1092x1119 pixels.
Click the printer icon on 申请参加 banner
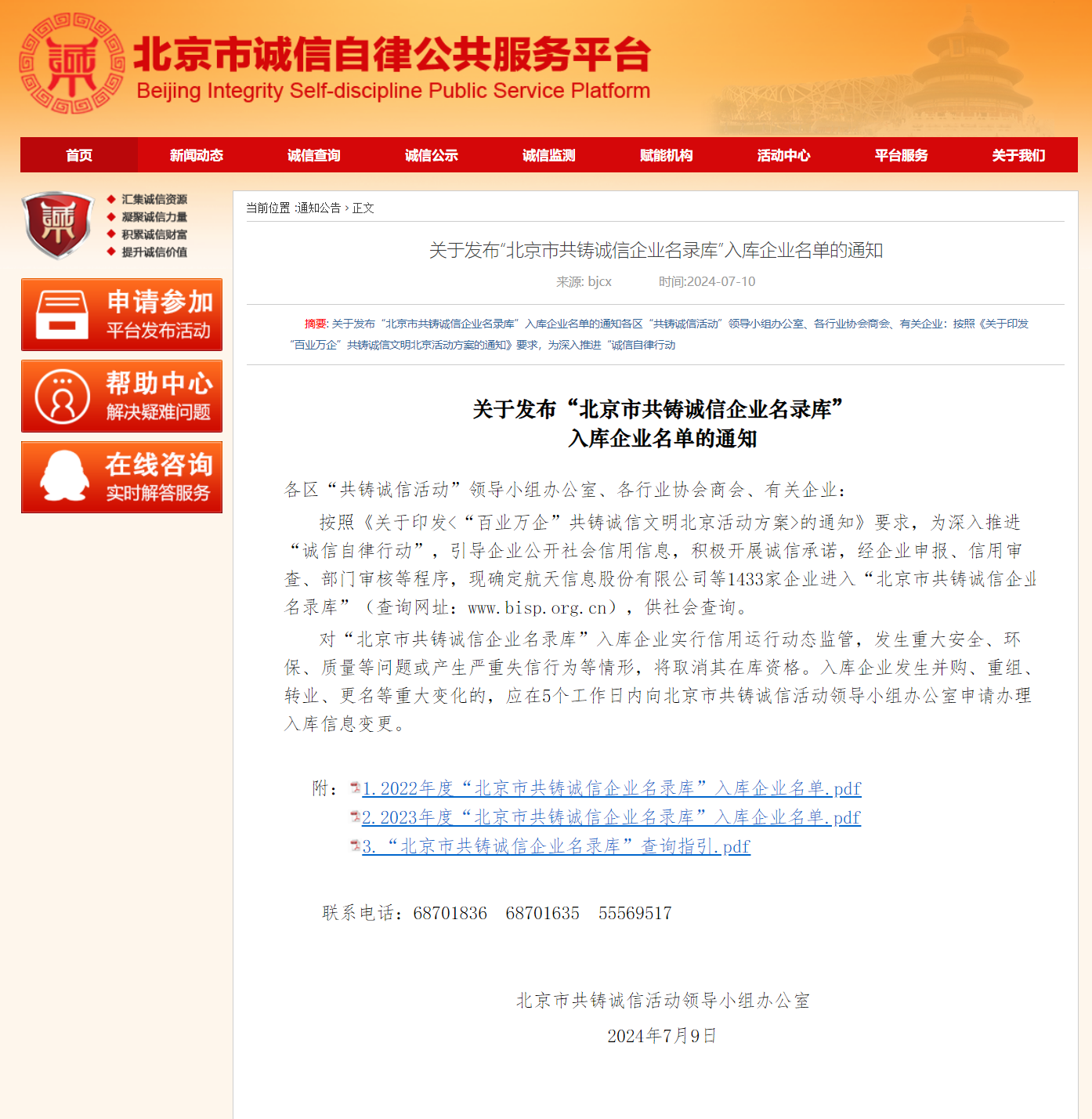[x=63, y=314]
